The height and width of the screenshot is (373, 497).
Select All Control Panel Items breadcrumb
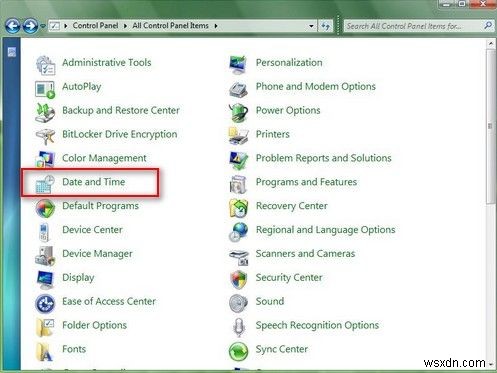click(170, 26)
